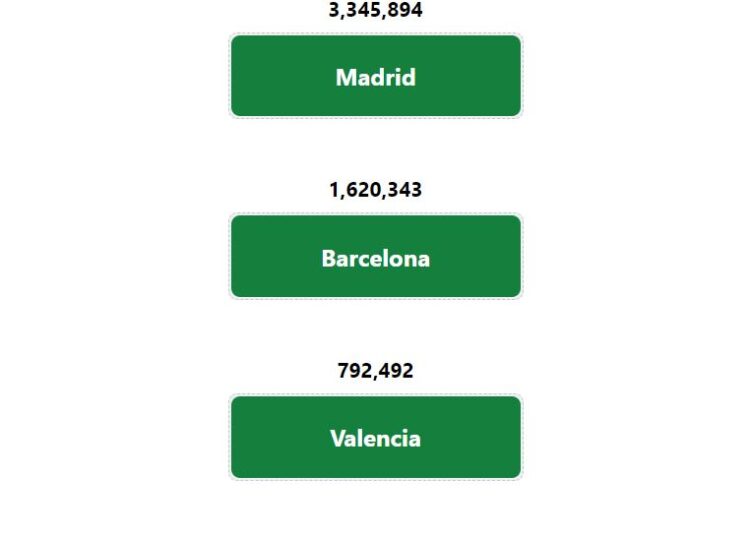Click the number above Valencia
The width and height of the screenshot is (750, 536).
point(375,371)
